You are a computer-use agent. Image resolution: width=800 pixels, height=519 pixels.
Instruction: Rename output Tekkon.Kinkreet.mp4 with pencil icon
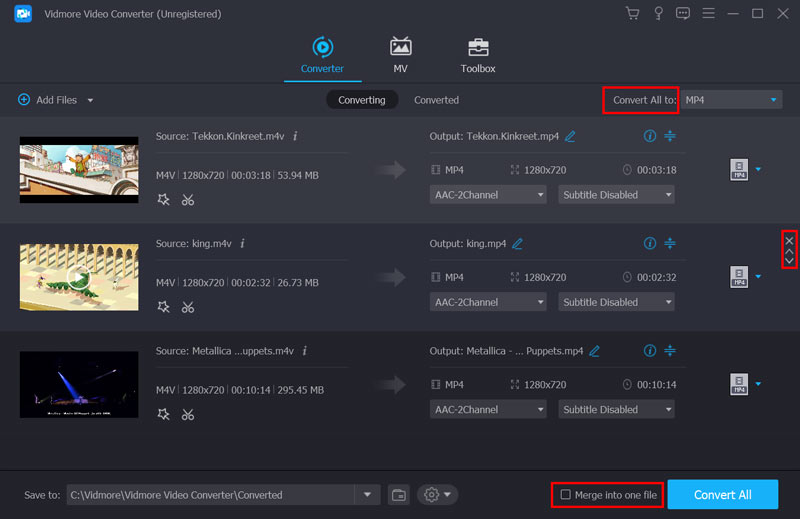[570, 136]
